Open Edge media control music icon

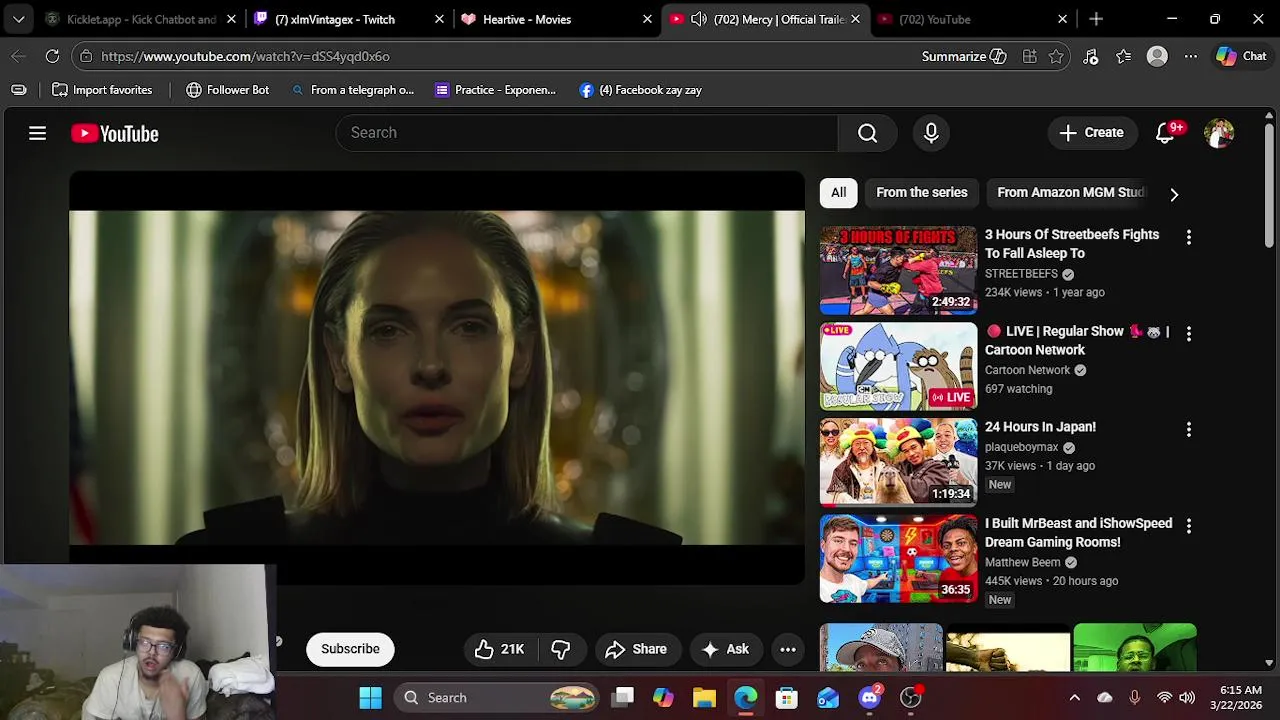(x=1091, y=56)
